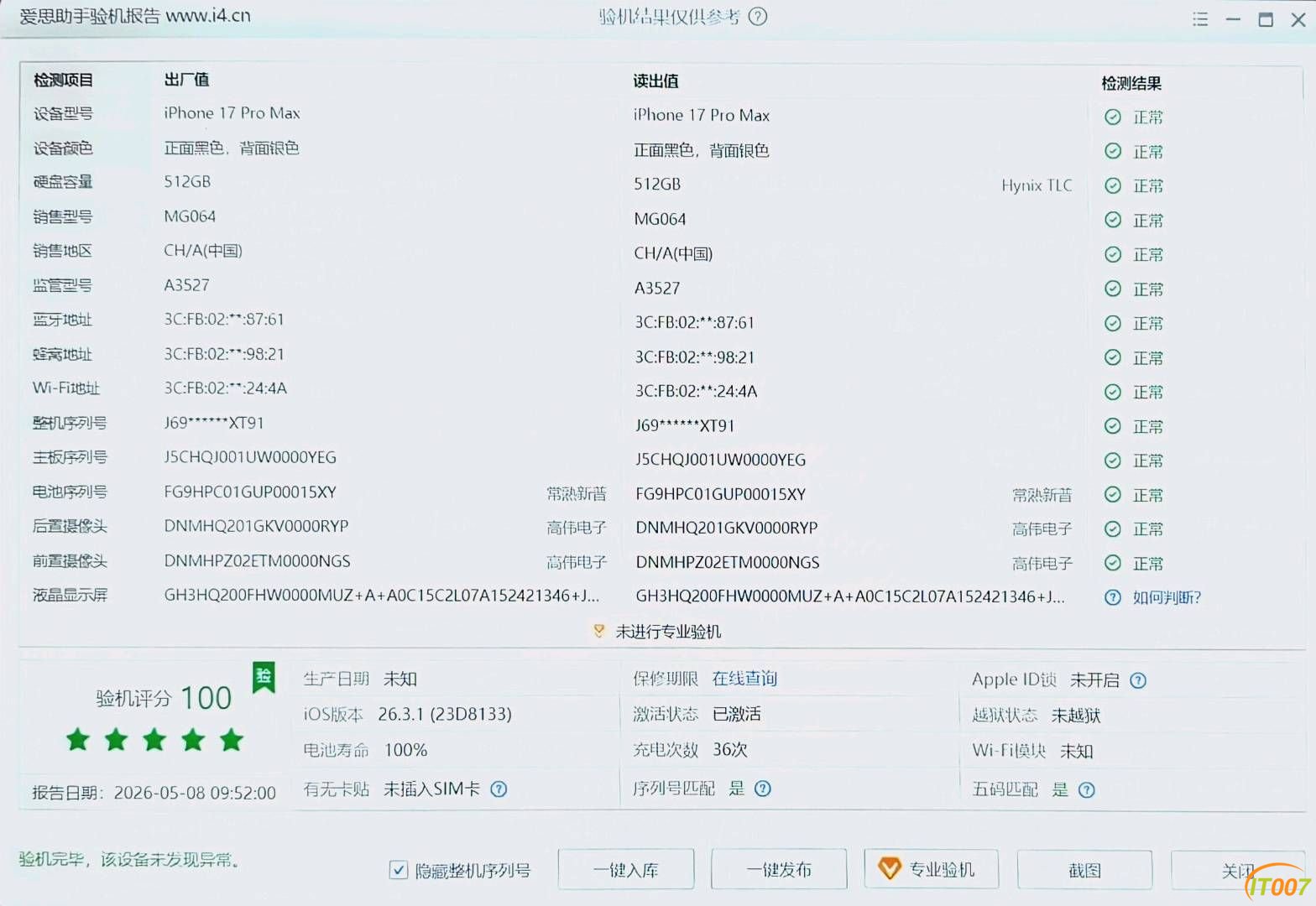Click the 未越狱 jailbreak status value
The height and width of the screenshot is (906, 1316).
pos(1076,716)
